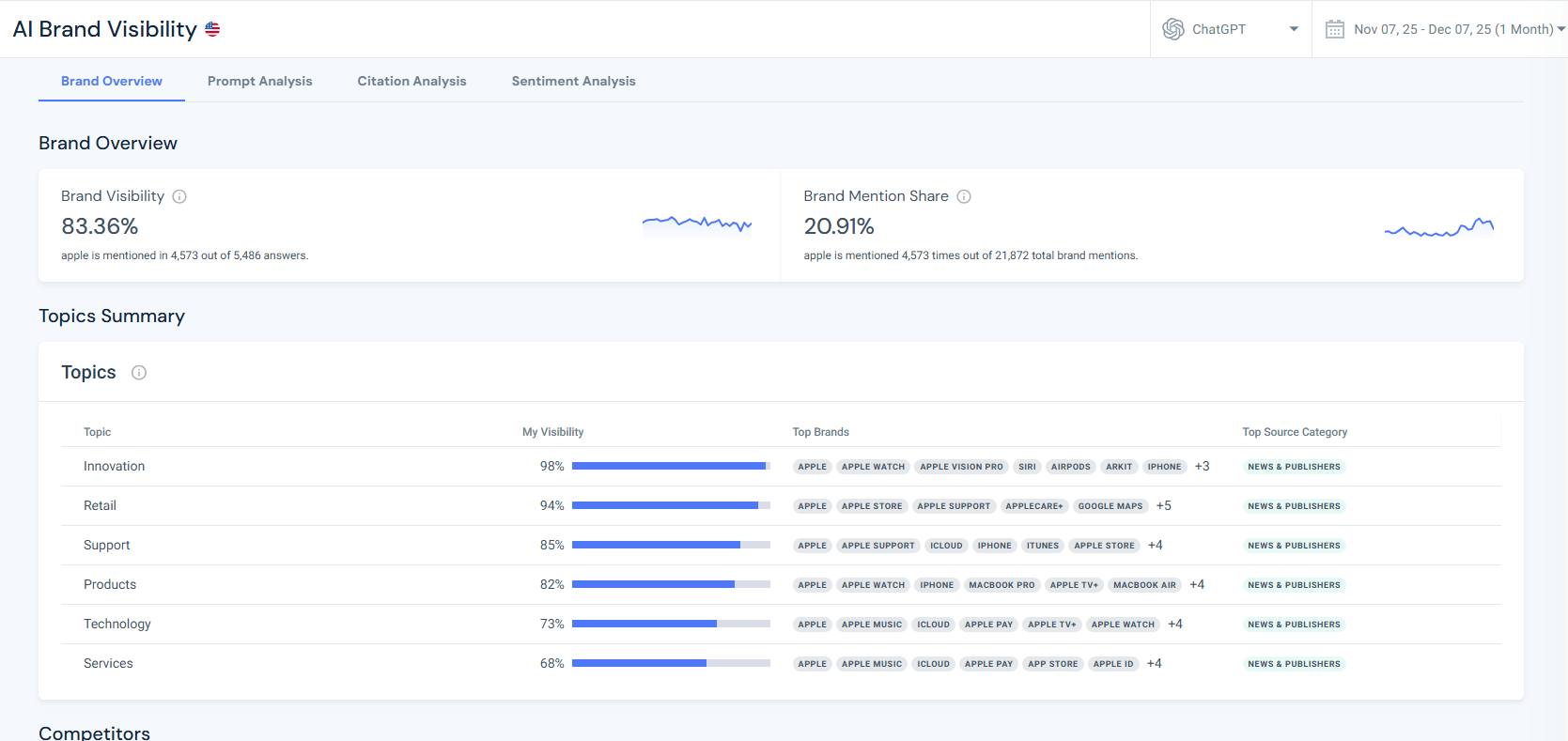Expand +5 more brands in Retail row

1164,505
